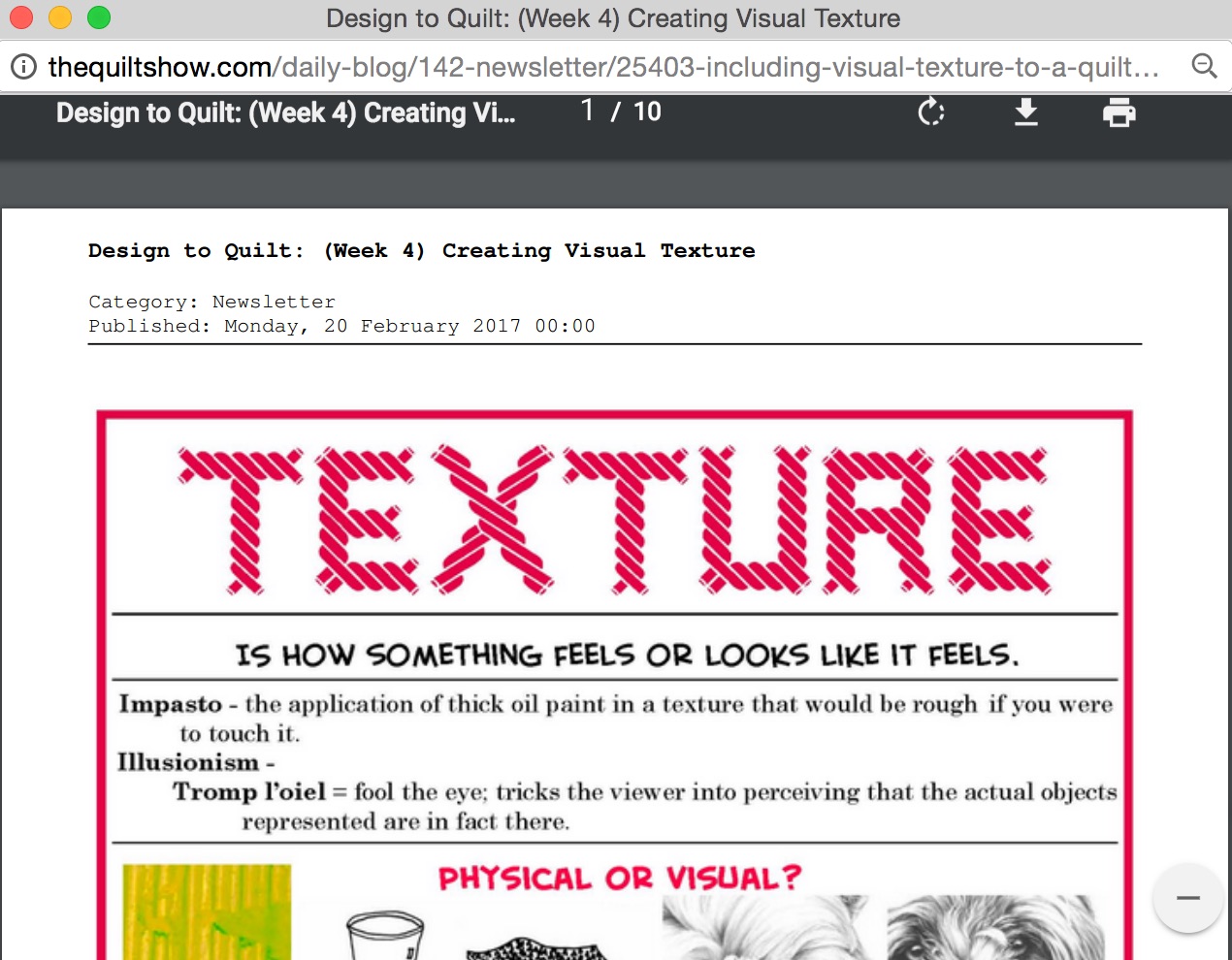1232x960 pixels.
Task: Print the PDF using printer icon
Action: [x=1119, y=112]
